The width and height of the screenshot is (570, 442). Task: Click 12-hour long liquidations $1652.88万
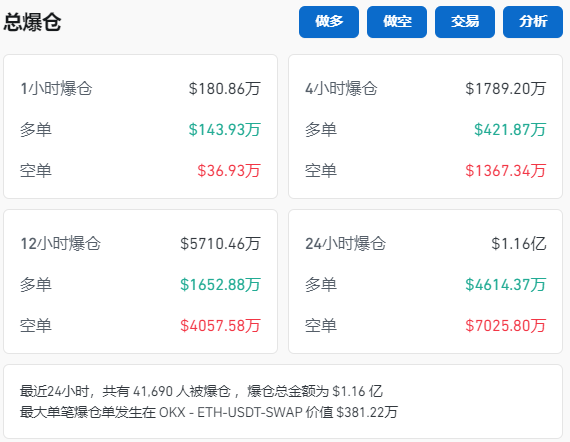click(x=221, y=285)
